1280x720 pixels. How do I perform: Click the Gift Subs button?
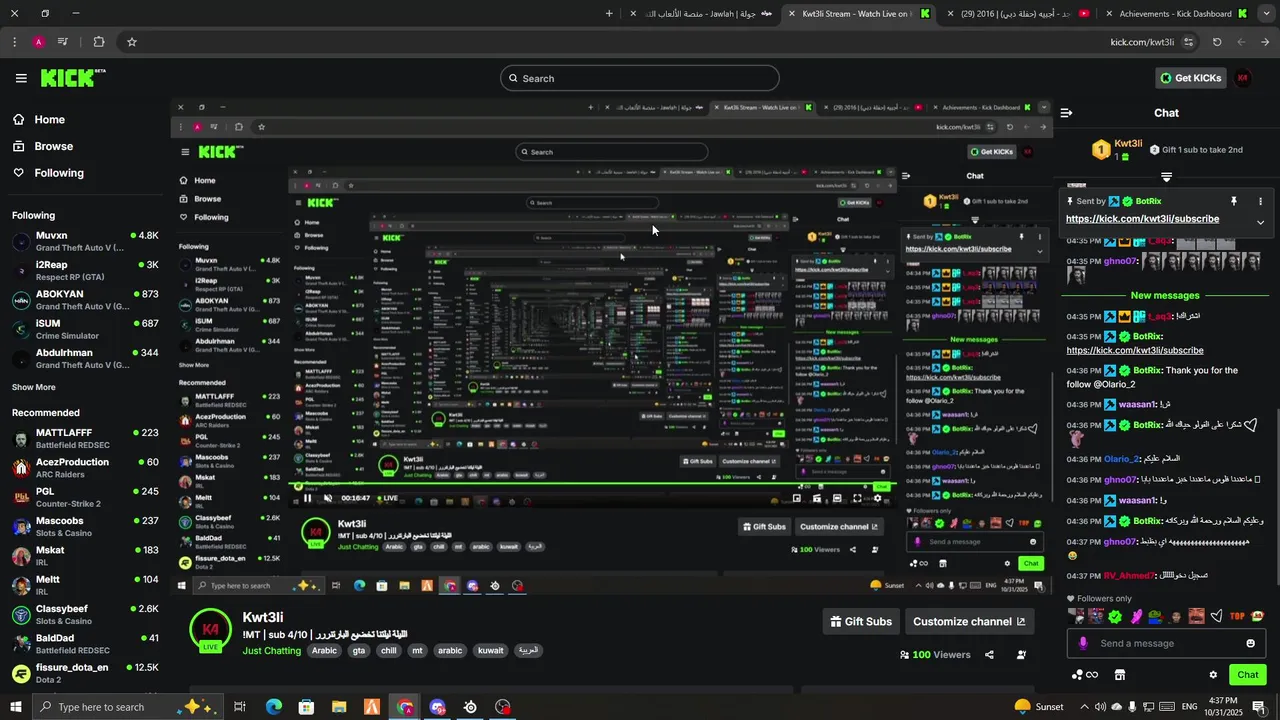(x=861, y=621)
